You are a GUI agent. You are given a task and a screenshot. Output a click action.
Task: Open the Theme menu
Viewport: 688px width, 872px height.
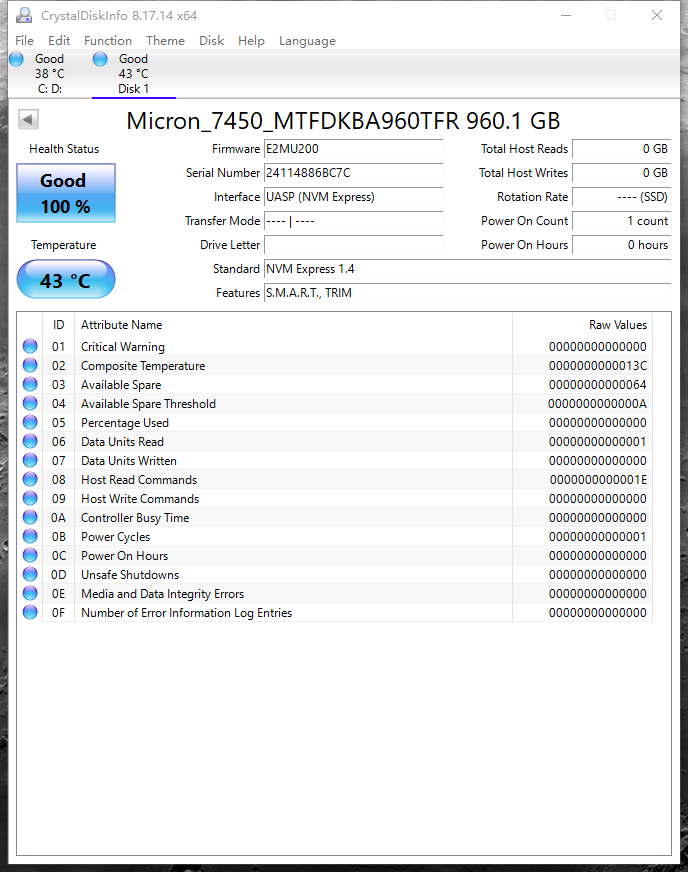click(x=165, y=41)
